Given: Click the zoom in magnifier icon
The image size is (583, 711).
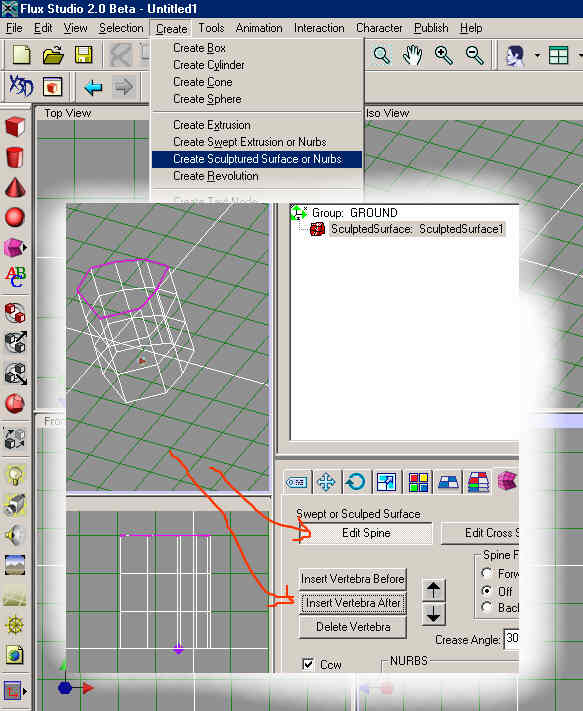Looking at the screenshot, I should point(443,55).
